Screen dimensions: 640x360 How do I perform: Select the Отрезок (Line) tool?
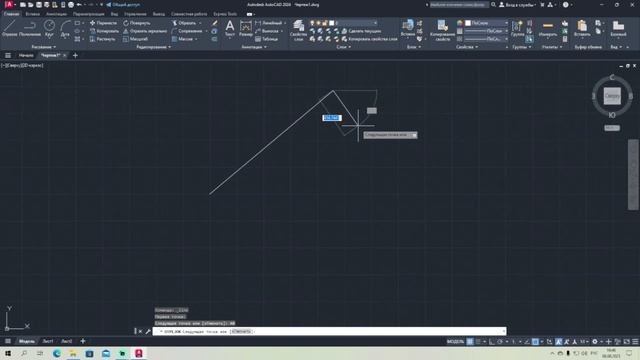(x=9, y=29)
